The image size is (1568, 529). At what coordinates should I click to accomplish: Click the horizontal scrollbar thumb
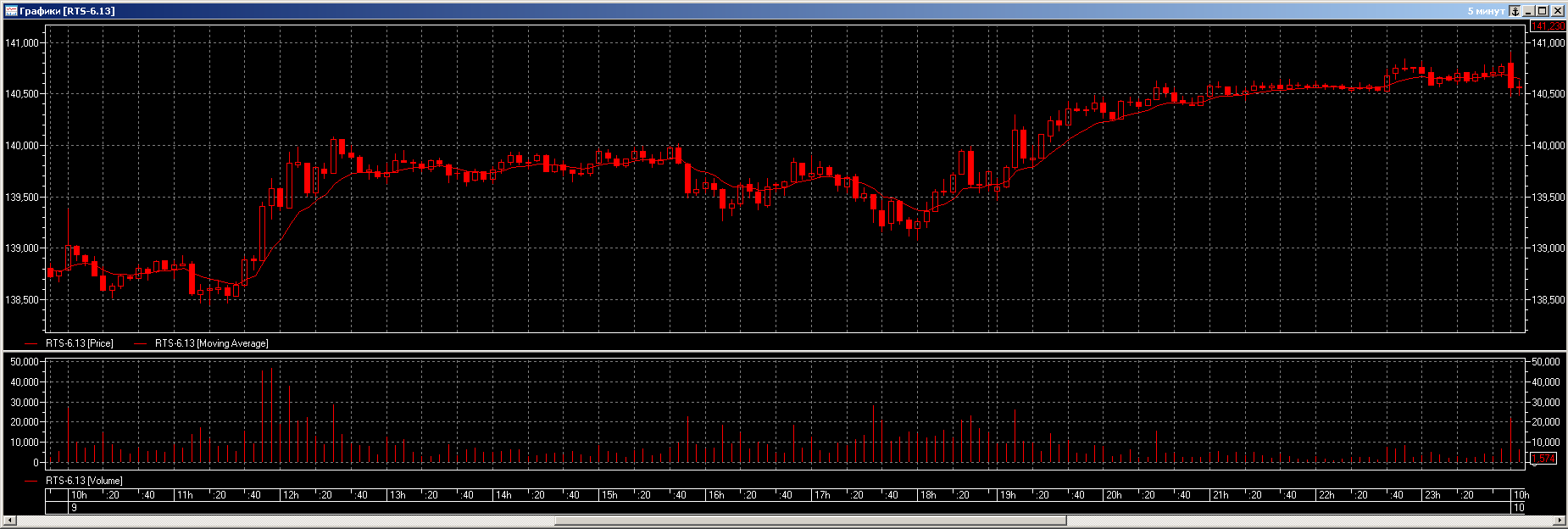coord(809,520)
